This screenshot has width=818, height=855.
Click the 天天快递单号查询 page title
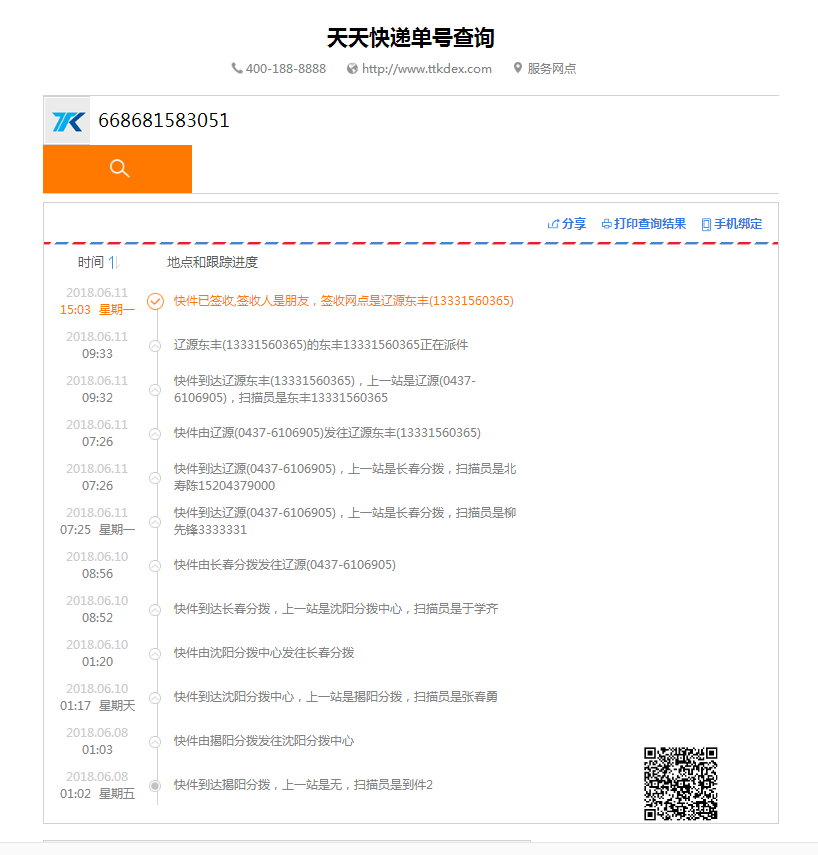tap(411, 38)
